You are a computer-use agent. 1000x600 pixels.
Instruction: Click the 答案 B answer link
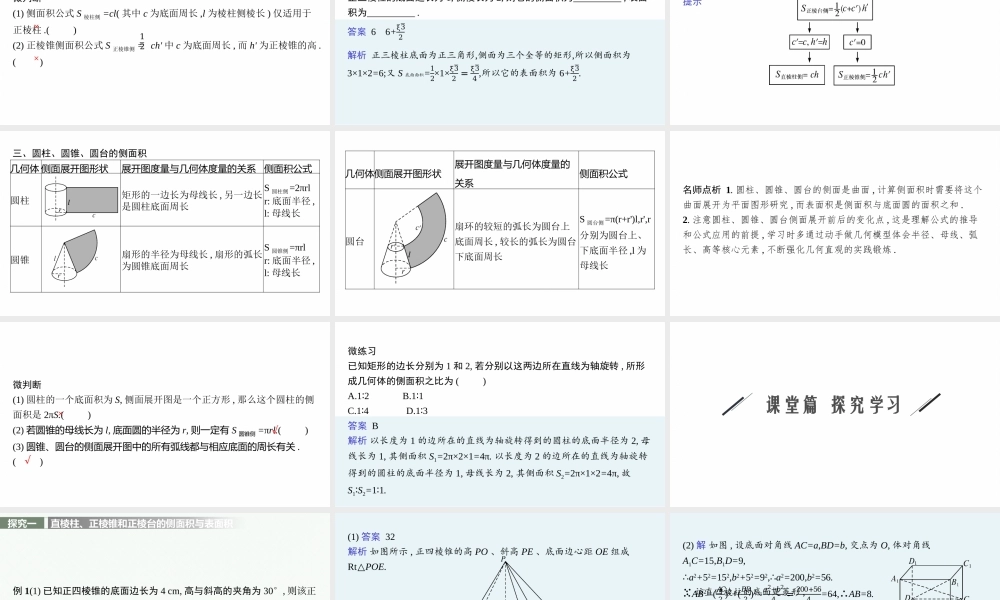[358, 425]
